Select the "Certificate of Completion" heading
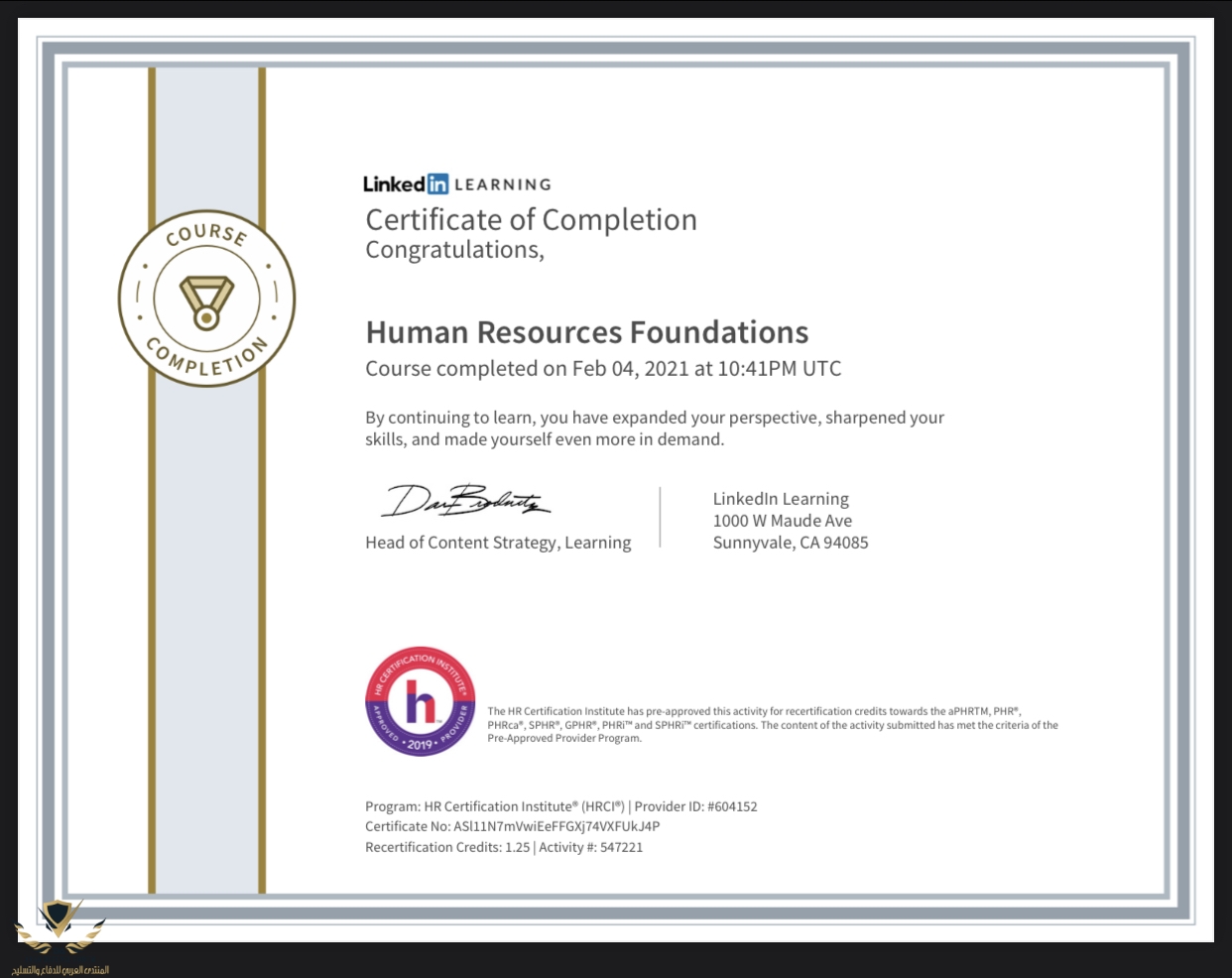 point(532,220)
